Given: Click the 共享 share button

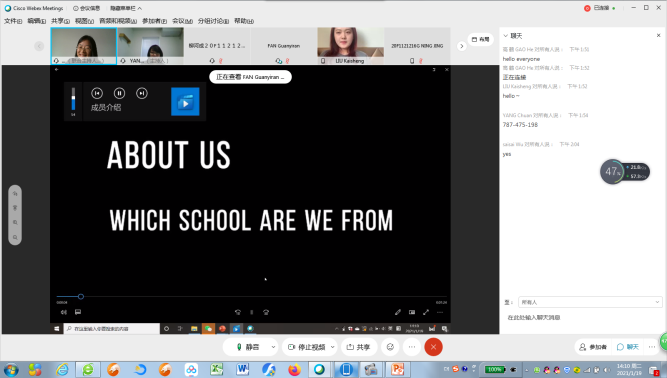Looking at the screenshot, I should coord(358,347).
